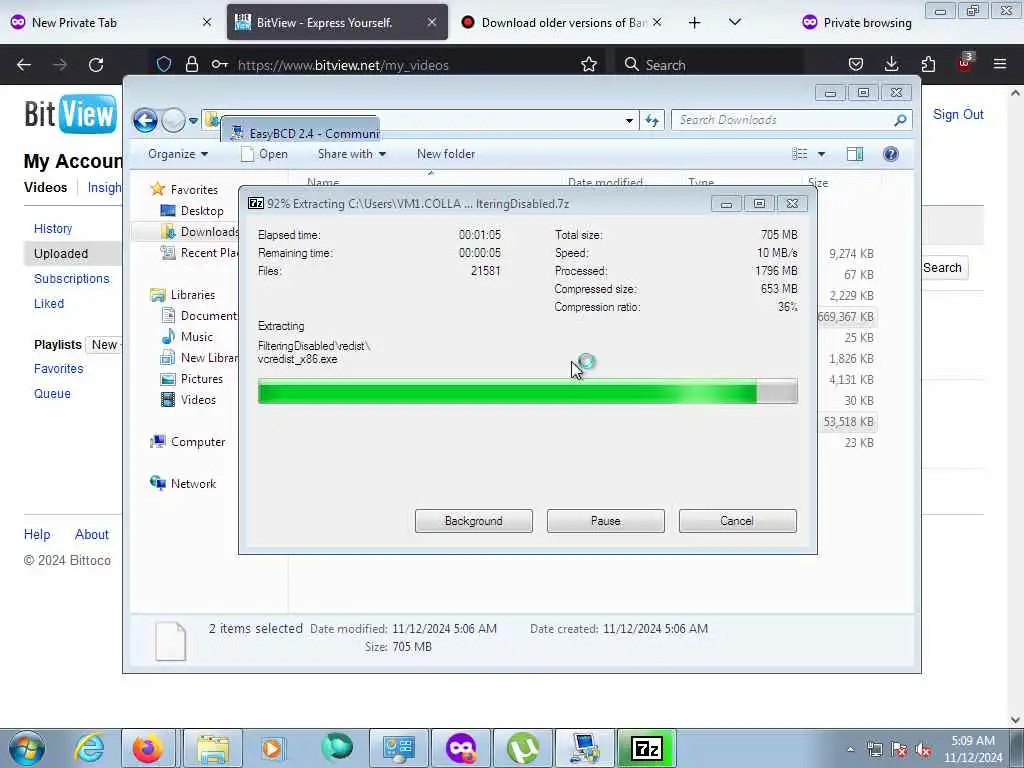The width and height of the screenshot is (1024, 768).
Task: Select Desktop in navigation pane
Action: 192,211
